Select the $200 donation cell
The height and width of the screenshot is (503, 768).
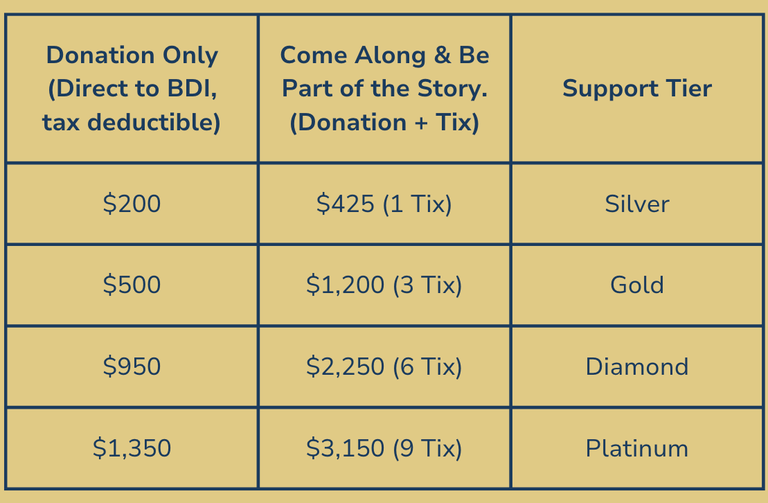click(x=132, y=203)
